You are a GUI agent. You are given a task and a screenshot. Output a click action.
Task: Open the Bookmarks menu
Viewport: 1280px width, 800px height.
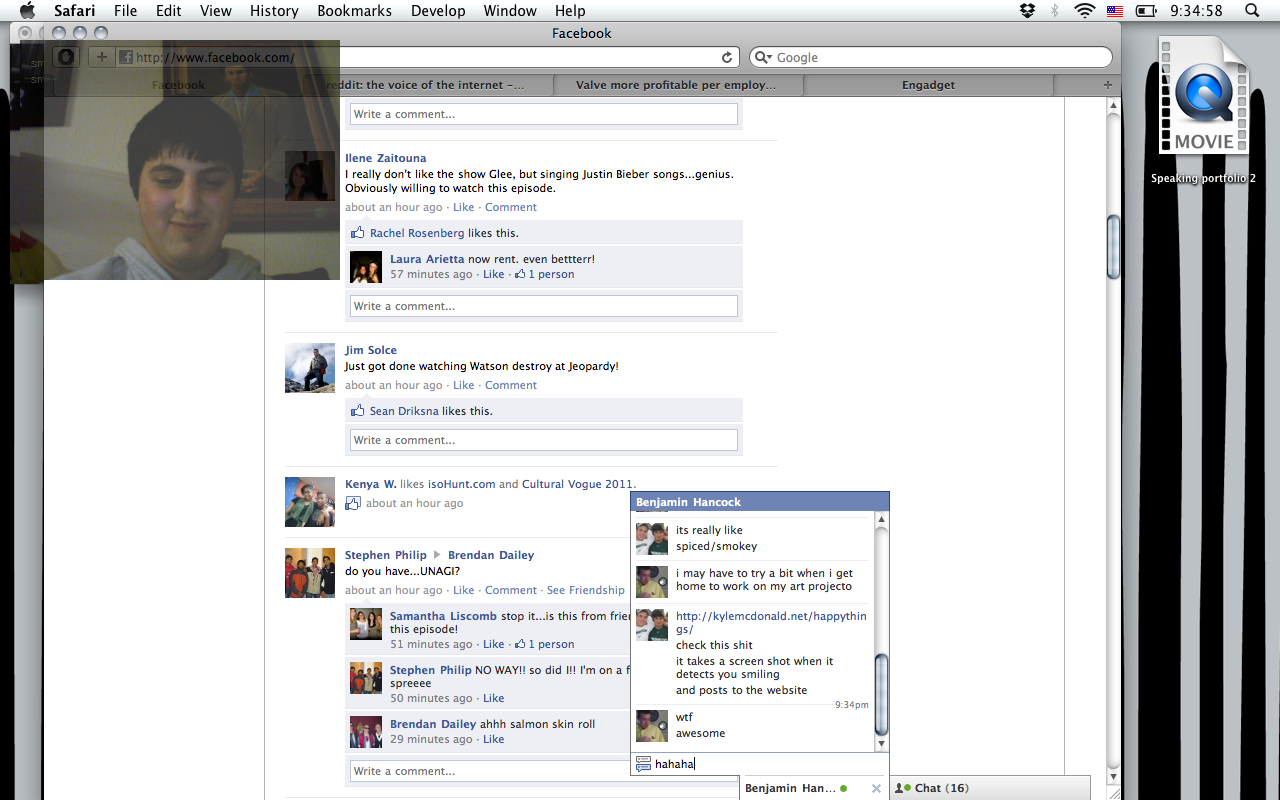[354, 11]
